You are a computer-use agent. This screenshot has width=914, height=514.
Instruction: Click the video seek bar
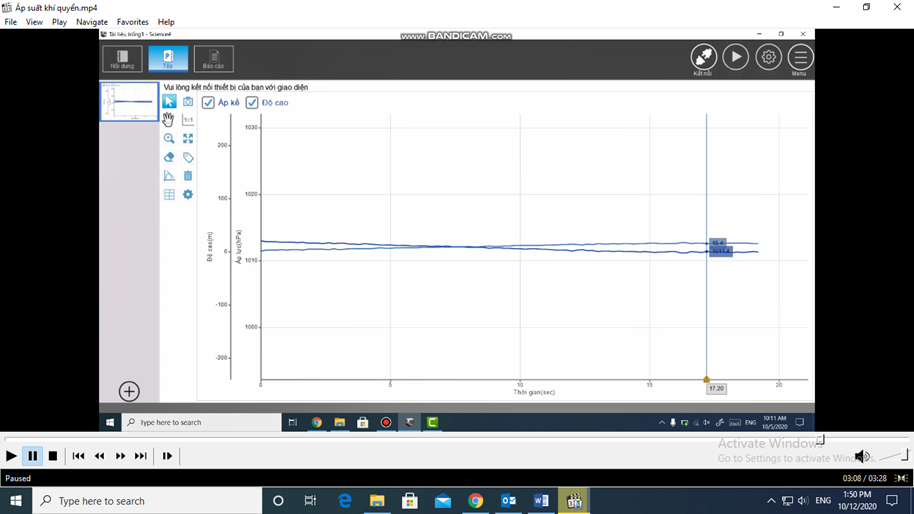pos(455,438)
